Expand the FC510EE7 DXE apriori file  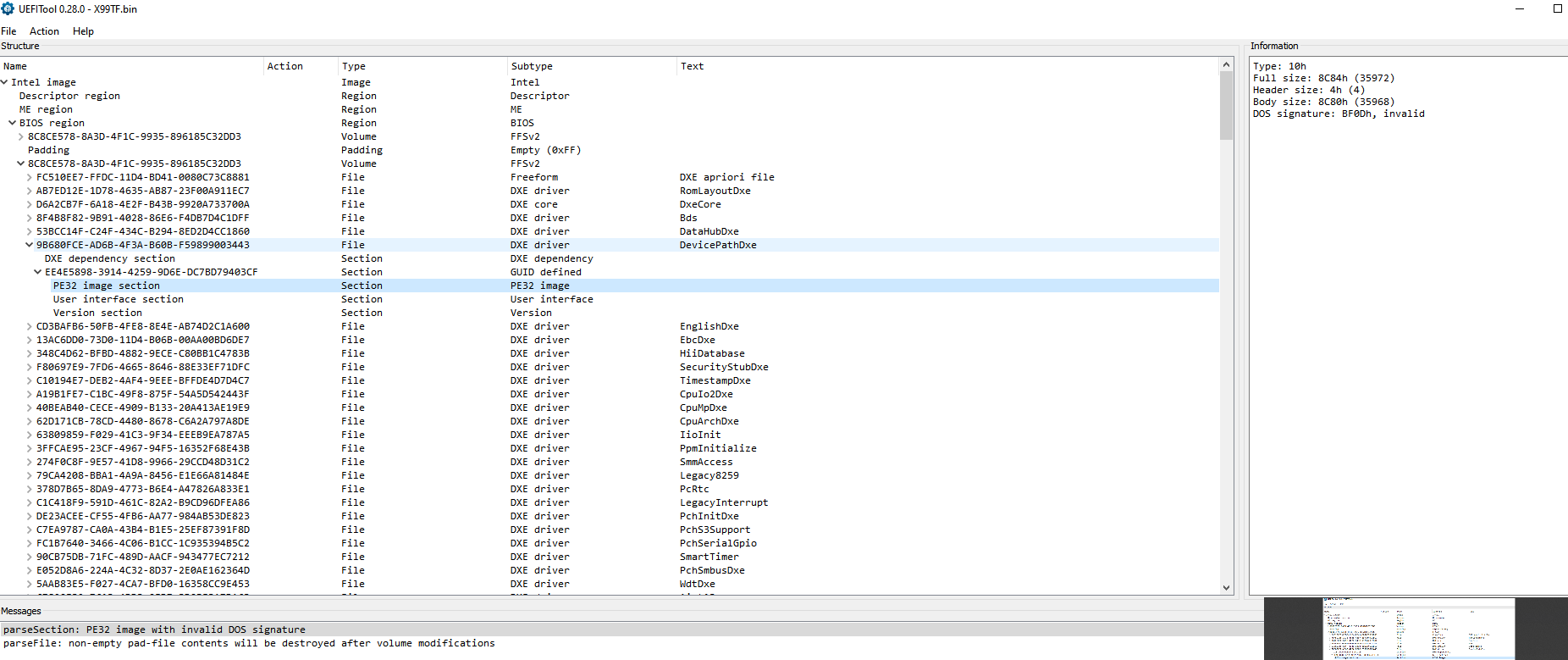coord(30,177)
